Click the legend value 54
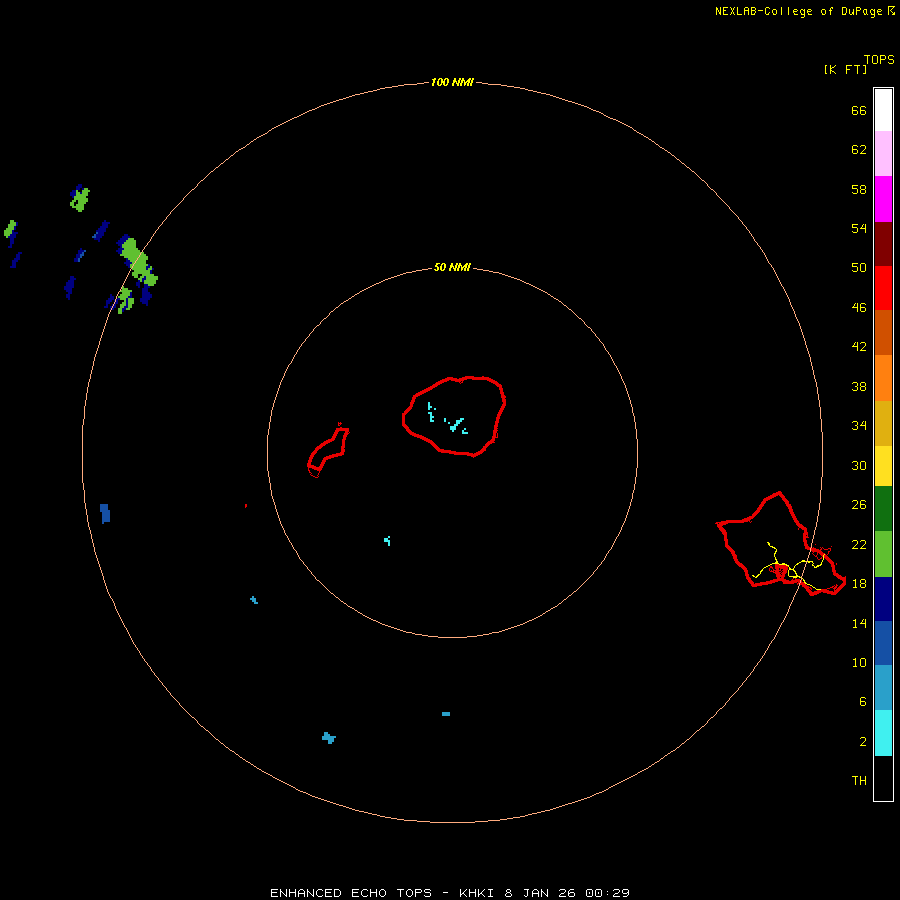Image resolution: width=900 pixels, height=900 pixels. point(859,228)
